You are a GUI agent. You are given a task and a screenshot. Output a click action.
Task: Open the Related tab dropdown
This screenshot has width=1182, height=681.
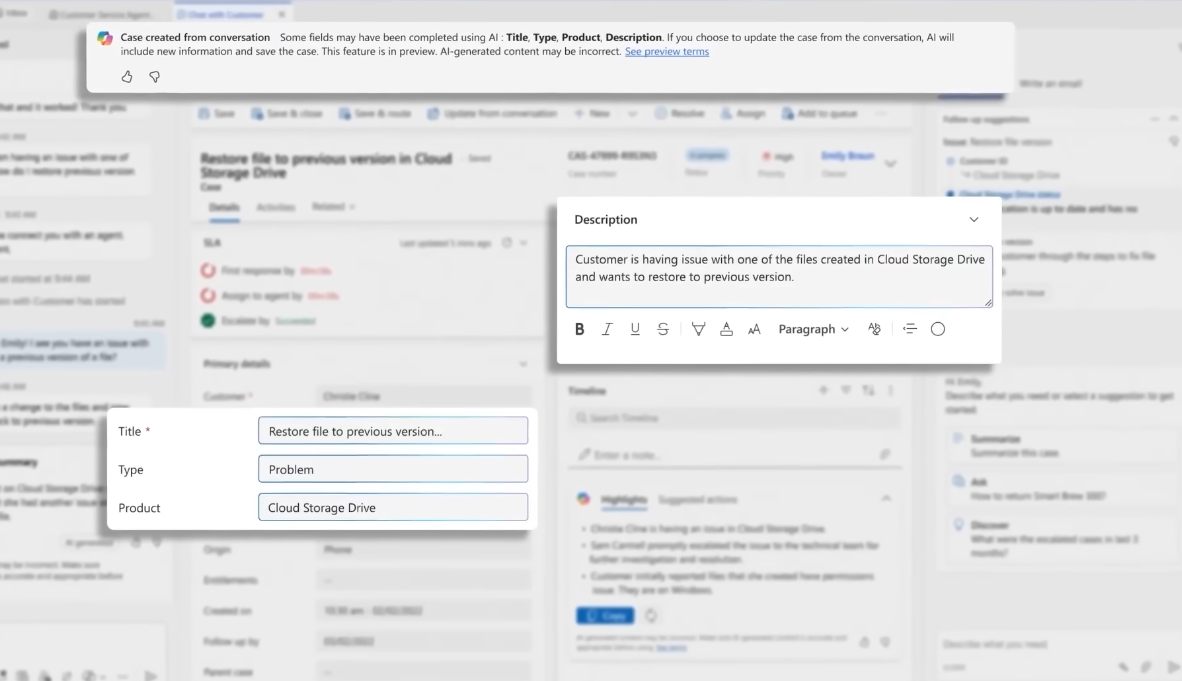pos(333,207)
